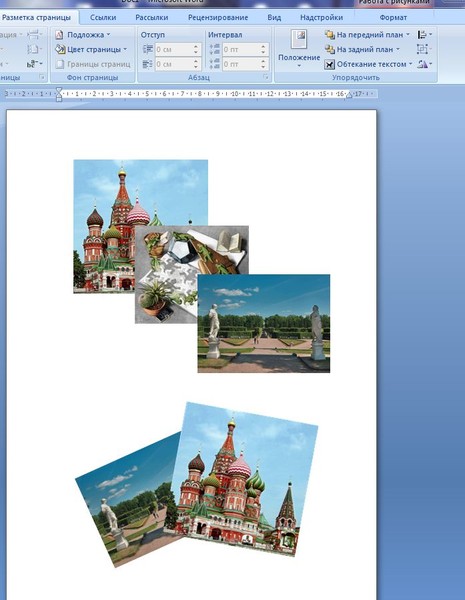Click the Фон страницы group label
Image resolution: width=465 pixels, height=600 pixels.
(93, 78)
